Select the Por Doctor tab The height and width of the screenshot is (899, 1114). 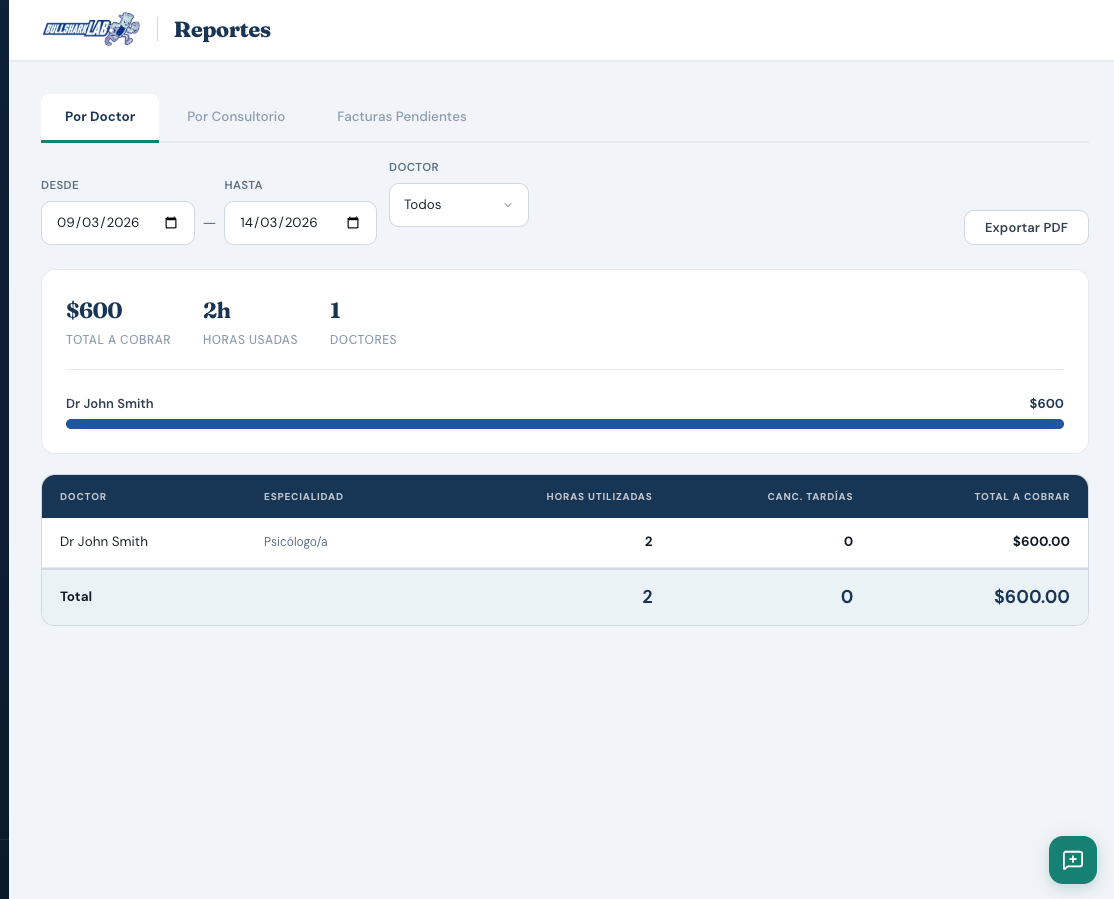pos(99,117)
